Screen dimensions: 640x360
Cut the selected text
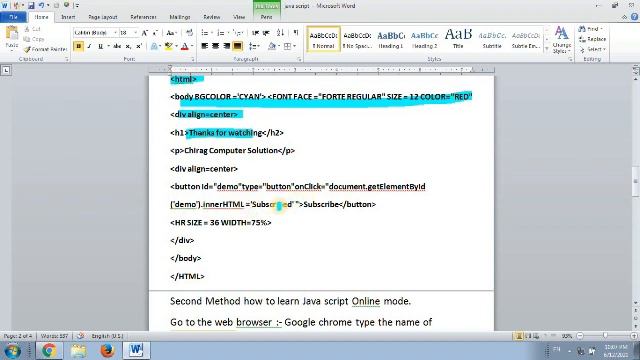[x=33, y=29]
